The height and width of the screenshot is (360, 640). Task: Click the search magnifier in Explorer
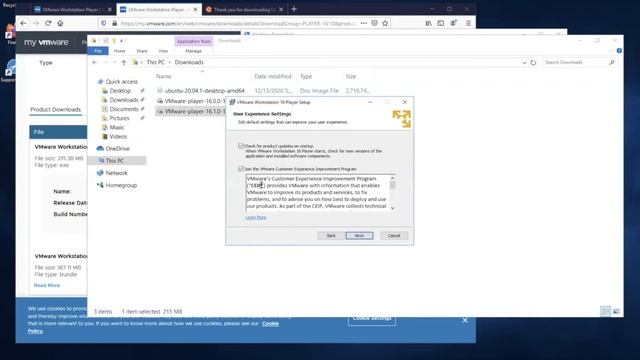coord(612,62)
